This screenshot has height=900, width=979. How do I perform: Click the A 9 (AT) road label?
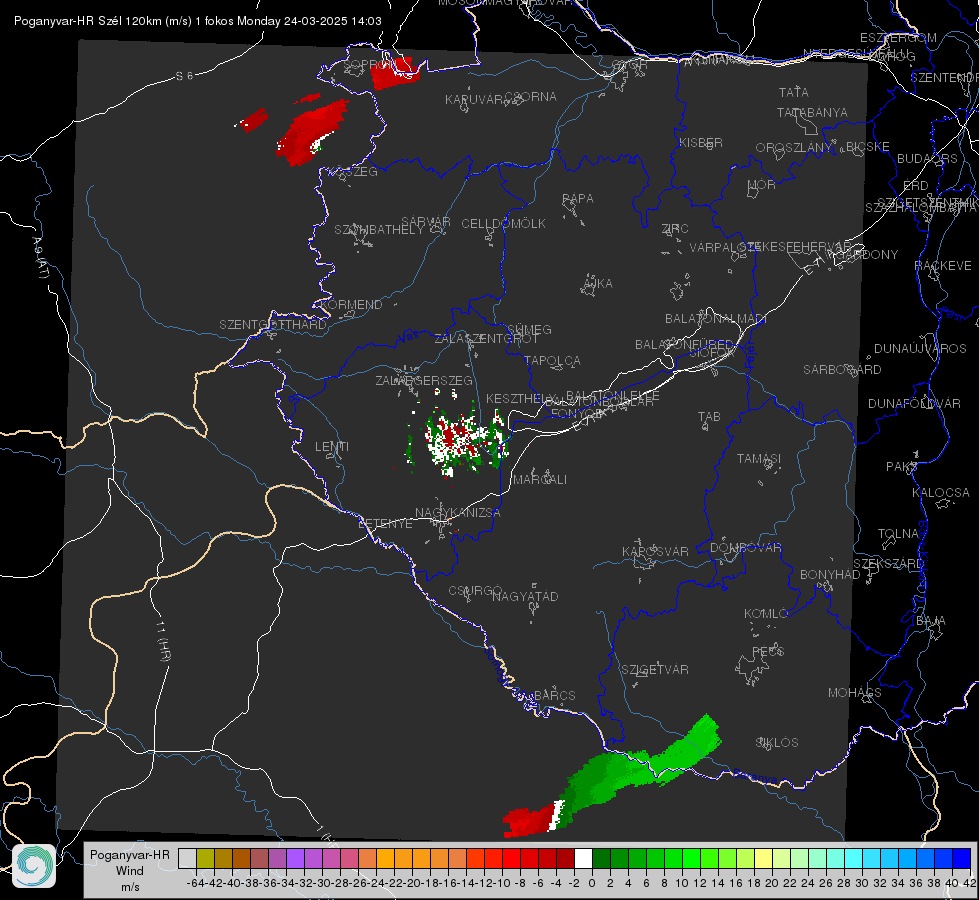tap(40, 258)
